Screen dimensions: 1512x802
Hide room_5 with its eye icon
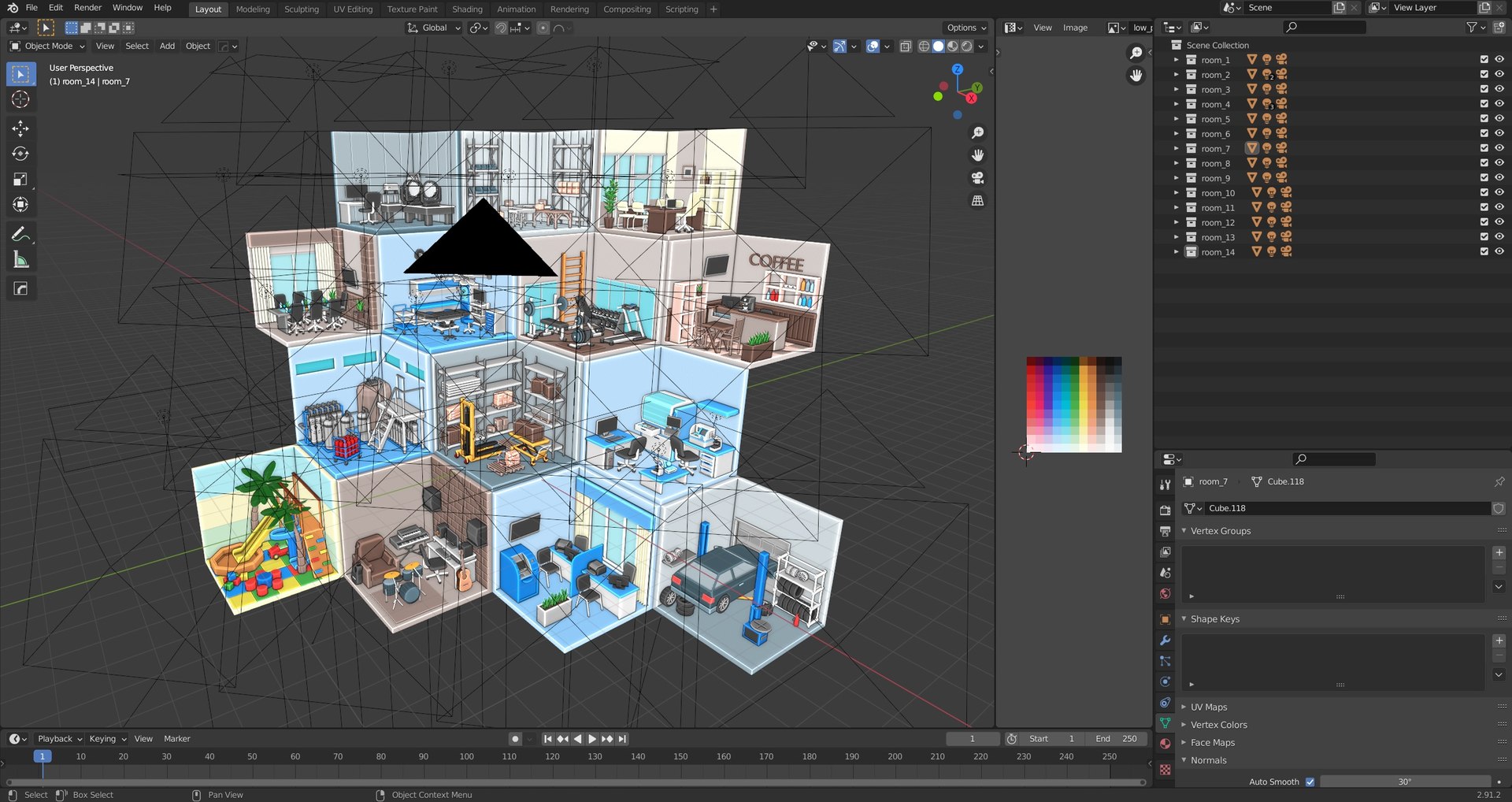click(x=1499, y=119)
